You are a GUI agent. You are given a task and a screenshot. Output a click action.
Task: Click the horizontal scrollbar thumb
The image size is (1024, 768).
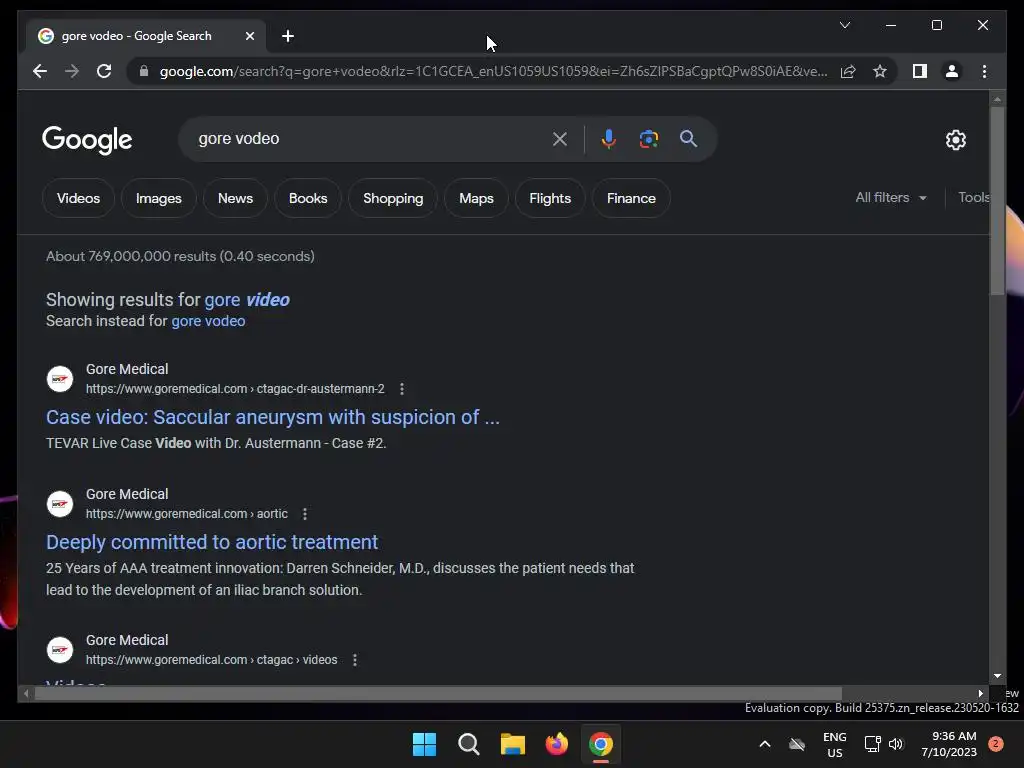click(x=438, y=694)
